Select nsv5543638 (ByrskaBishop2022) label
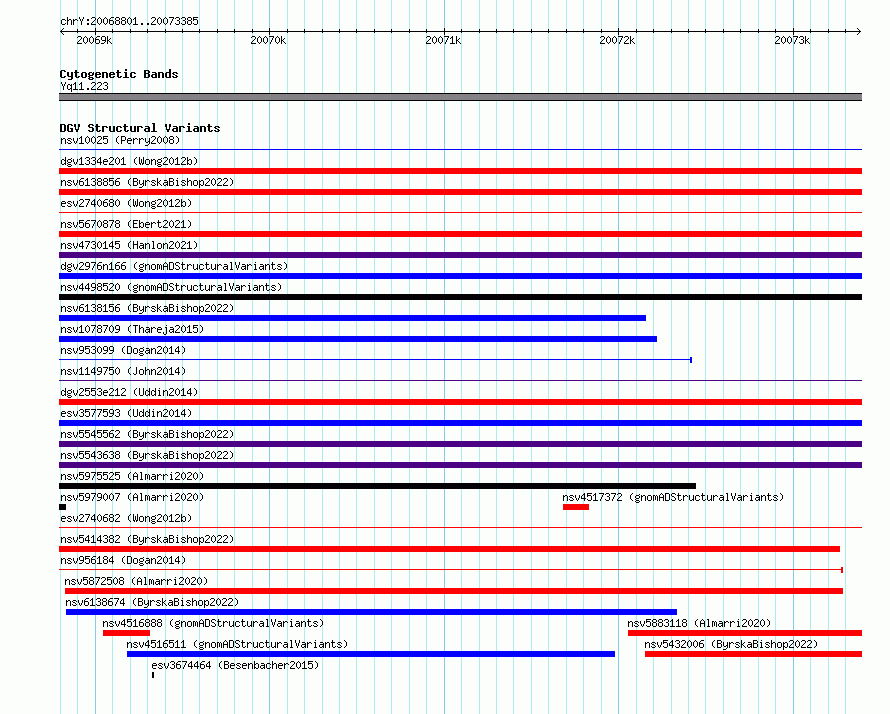Viewport: 890px width, 714px height. 147,455
